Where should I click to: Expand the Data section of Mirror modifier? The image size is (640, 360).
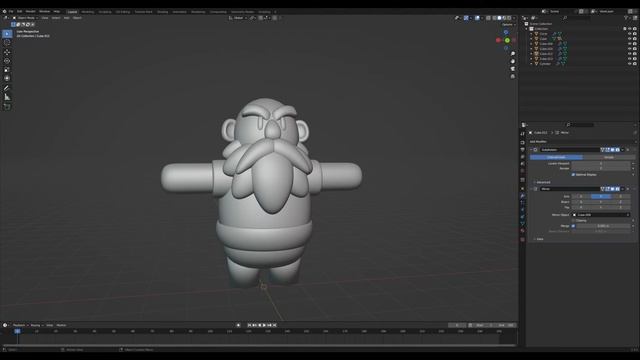[539, 239]
